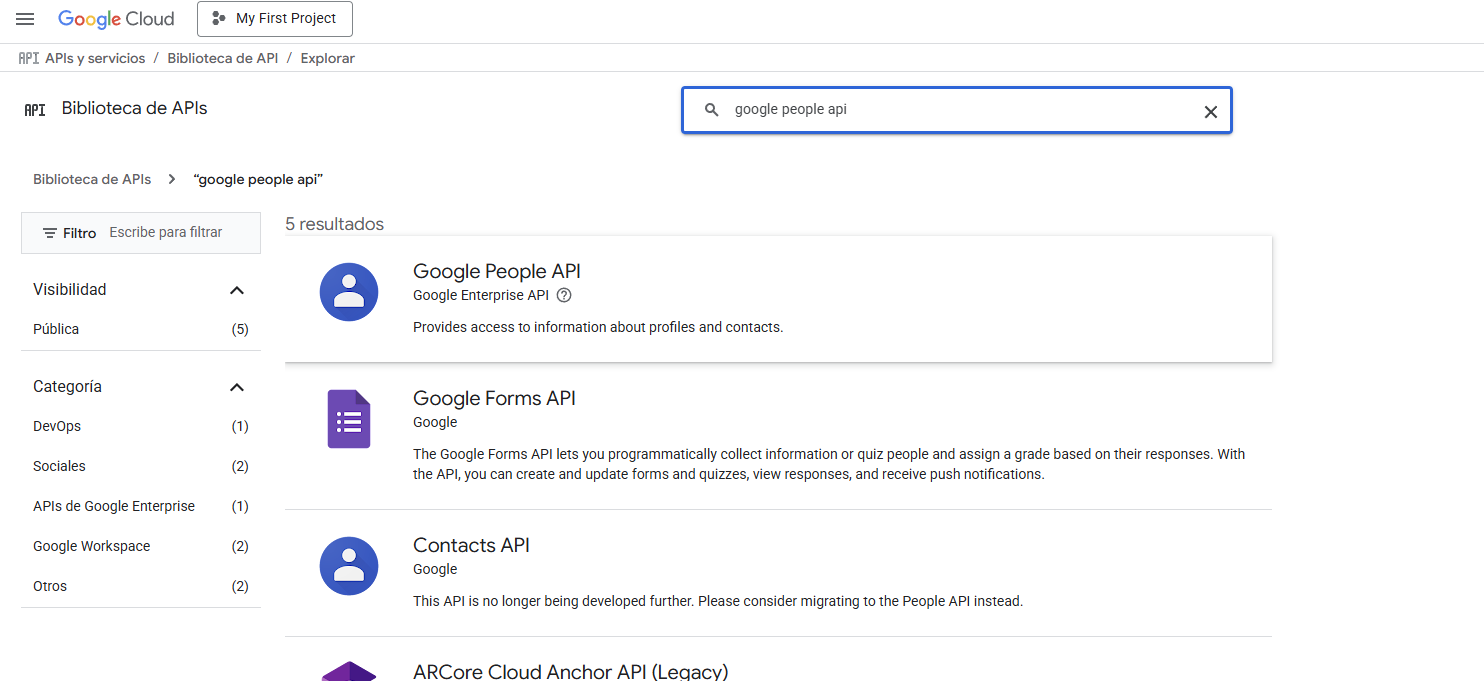The image size is (1484, 681).
Task: Open the My First Project selector
Action: [x=275, y=19]
